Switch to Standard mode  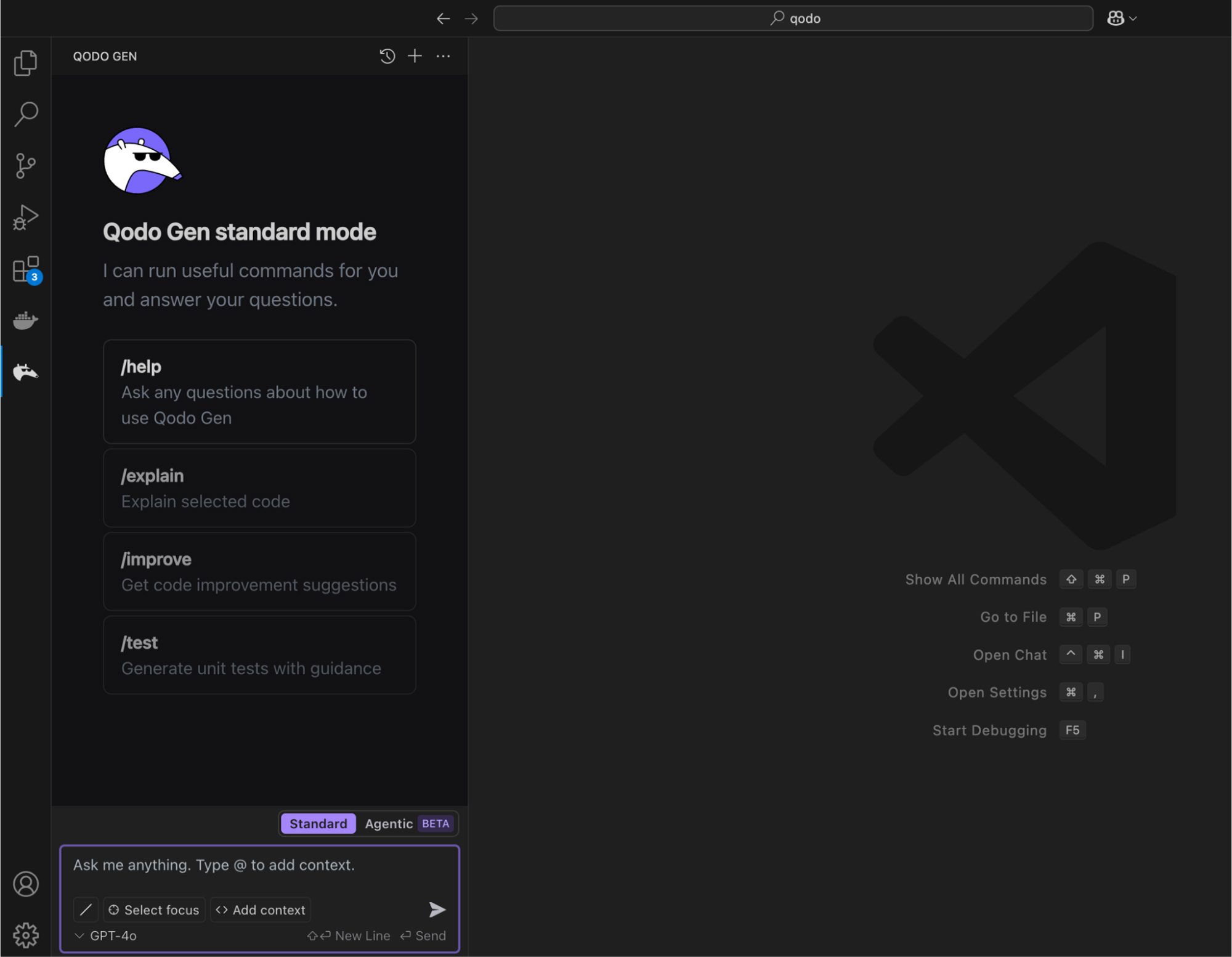click(x=318, y=823)
